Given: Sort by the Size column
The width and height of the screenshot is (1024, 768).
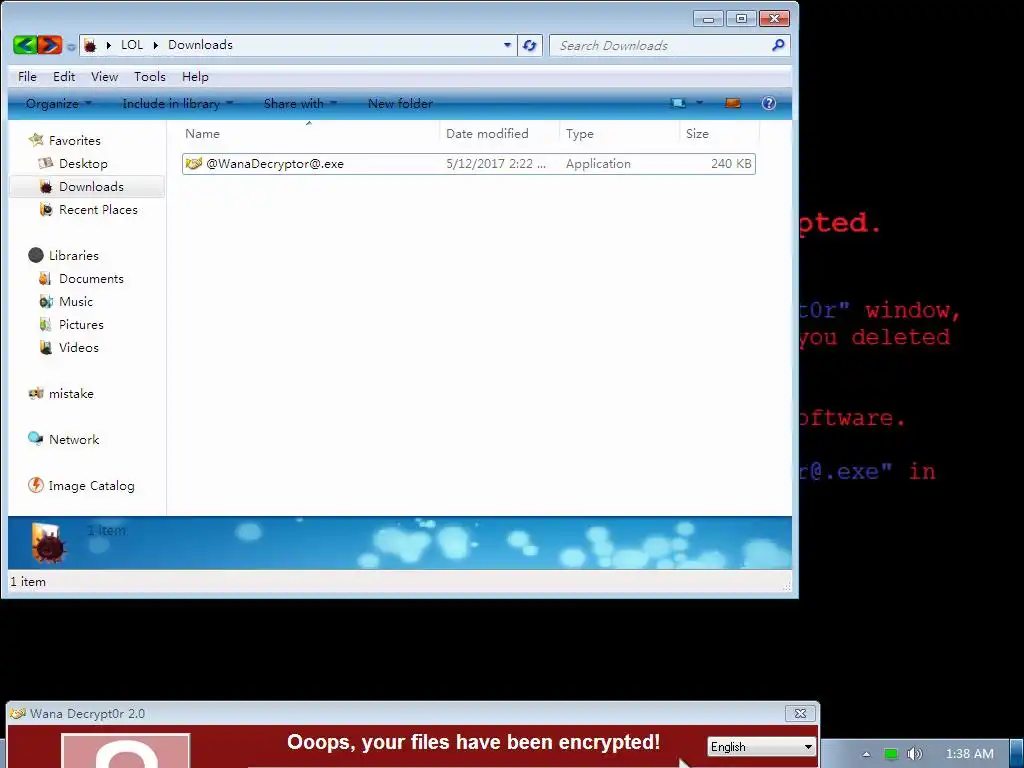Looking at the screenshot, I should pyautogui.click(x=718, y=133).
